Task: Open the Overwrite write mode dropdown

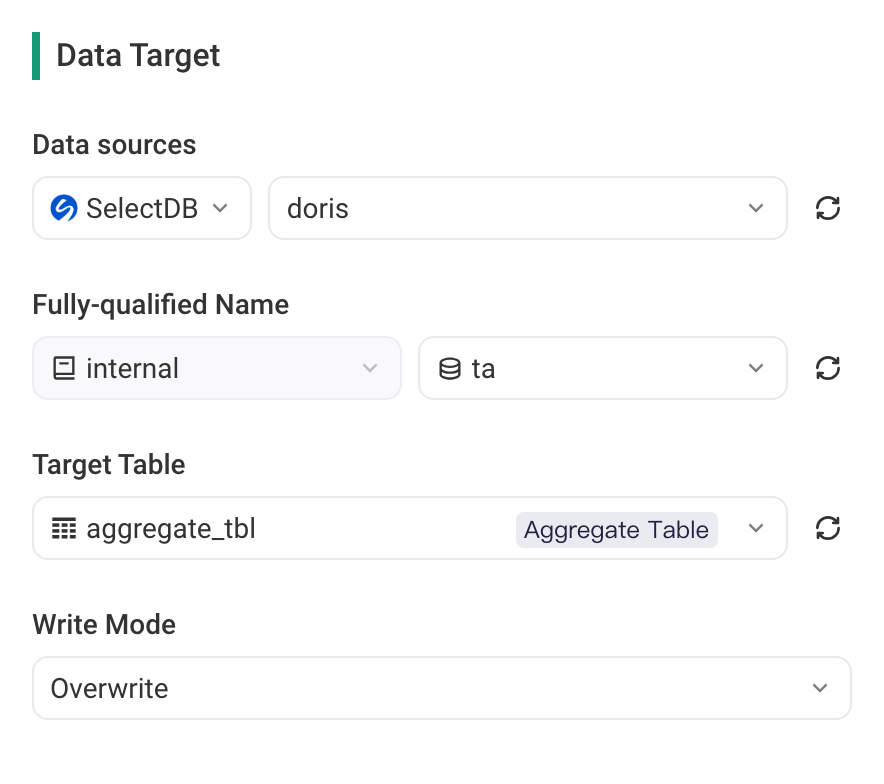Action: (442, 688)
